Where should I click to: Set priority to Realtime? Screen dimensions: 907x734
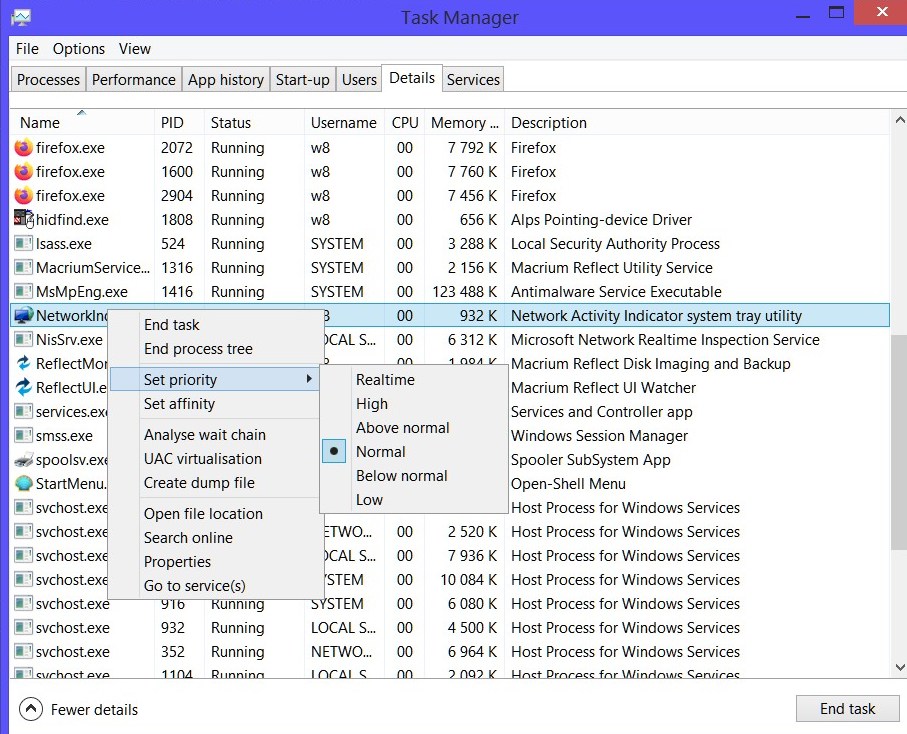[385, 380]
